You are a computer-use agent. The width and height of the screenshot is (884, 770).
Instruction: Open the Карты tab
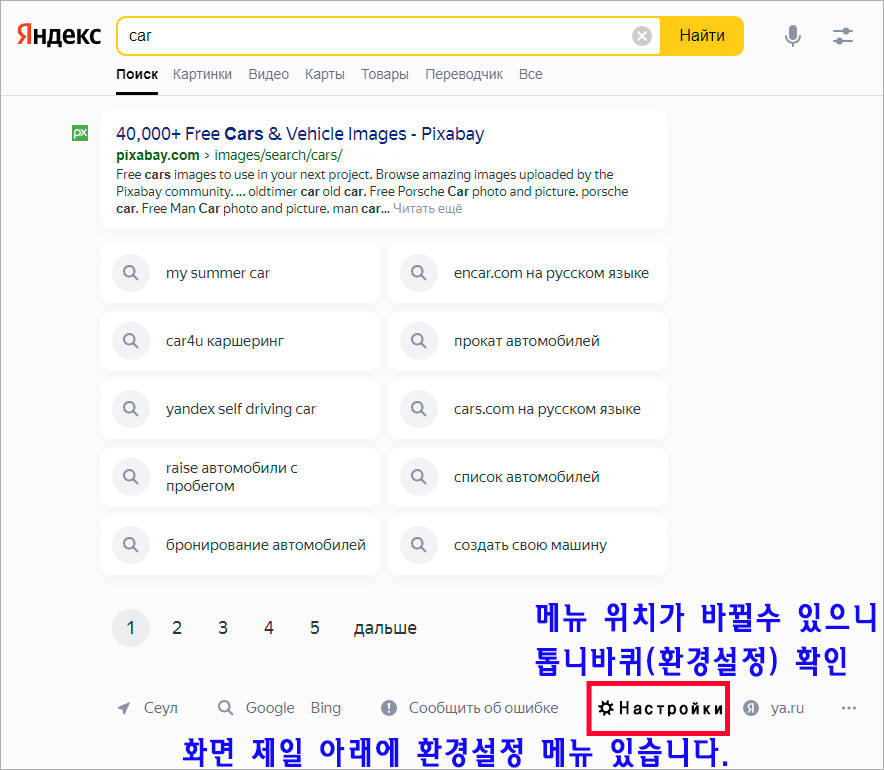[x=325, y=74]
